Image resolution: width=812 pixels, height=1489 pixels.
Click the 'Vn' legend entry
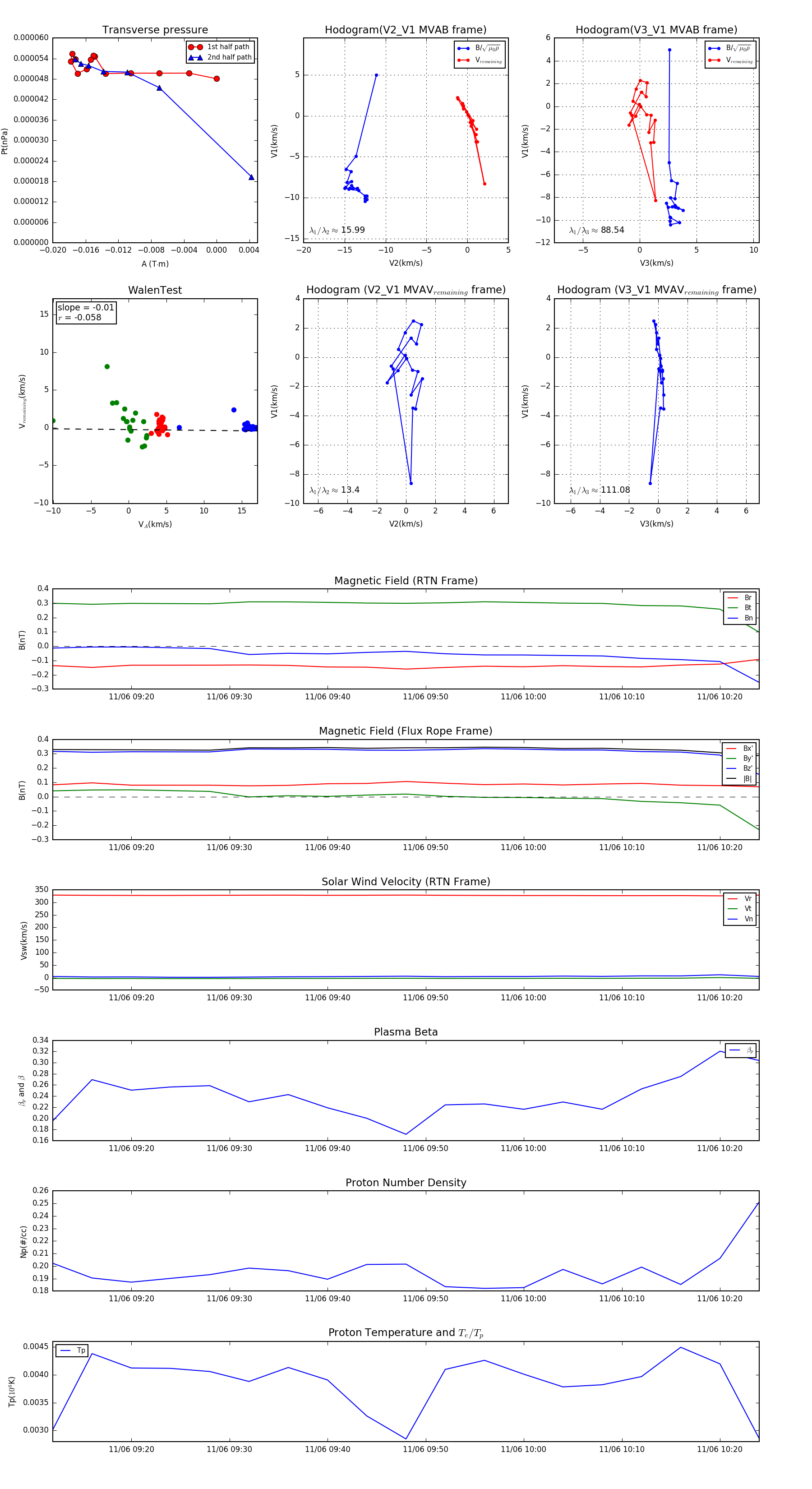(740, 919)
